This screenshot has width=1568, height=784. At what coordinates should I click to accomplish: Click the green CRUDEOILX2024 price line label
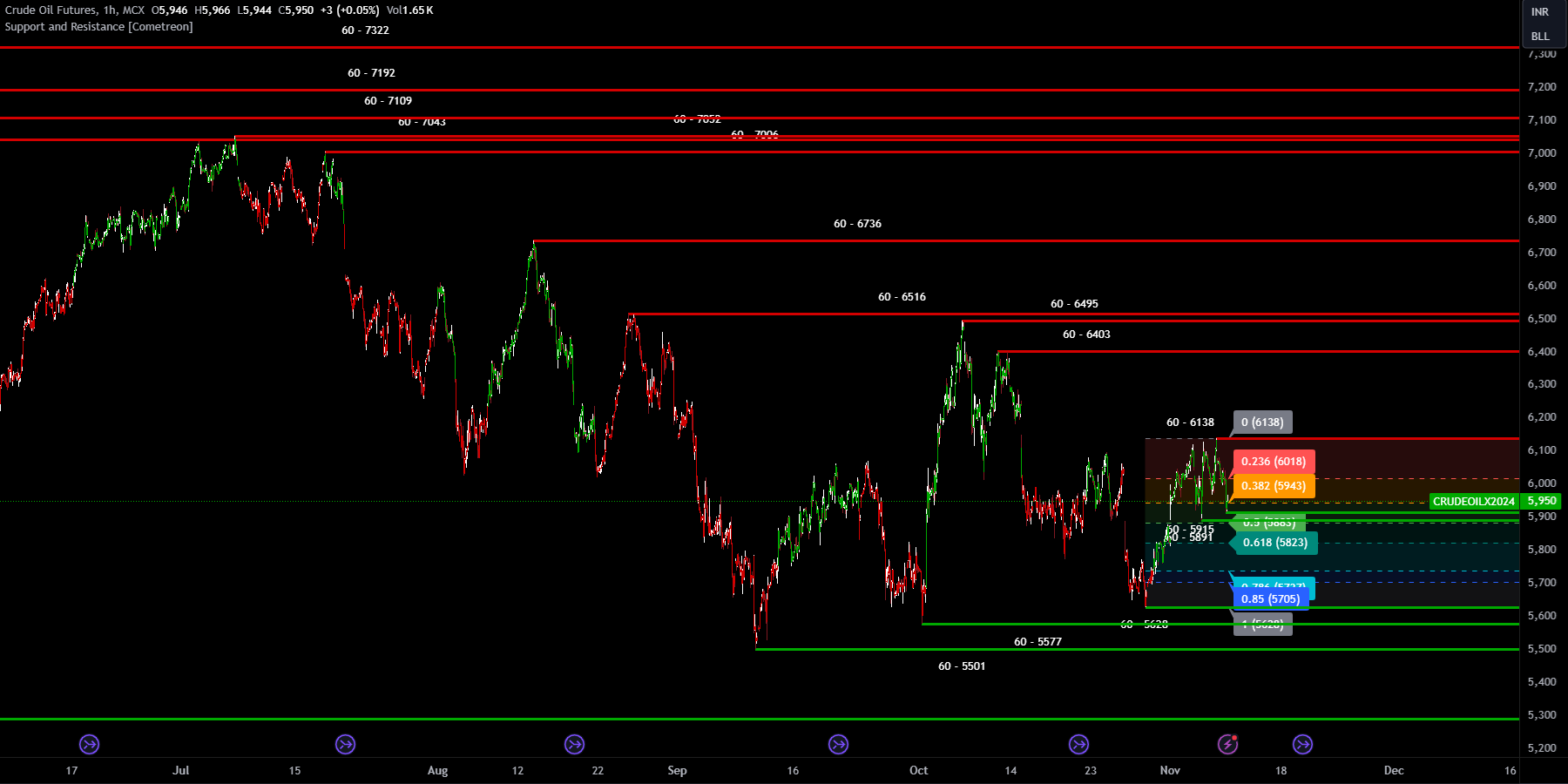(x=1473, y=502)
